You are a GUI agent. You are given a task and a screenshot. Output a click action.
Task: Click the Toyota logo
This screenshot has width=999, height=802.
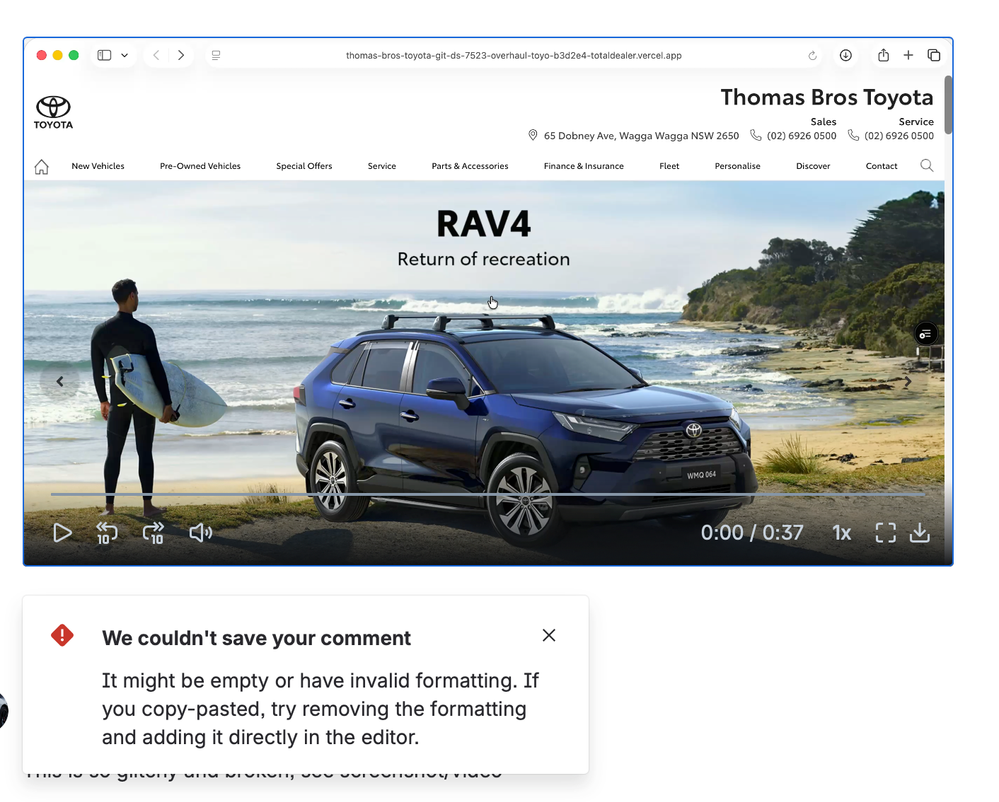click(x=54, y=112)
